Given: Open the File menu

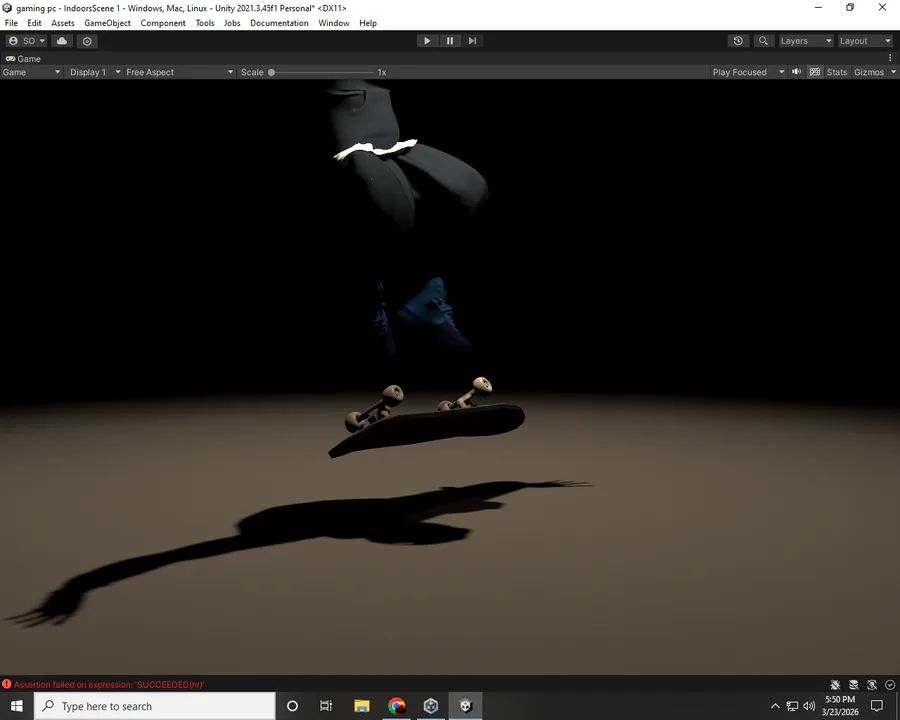Looking at the screenshot, I should point(11,23).
